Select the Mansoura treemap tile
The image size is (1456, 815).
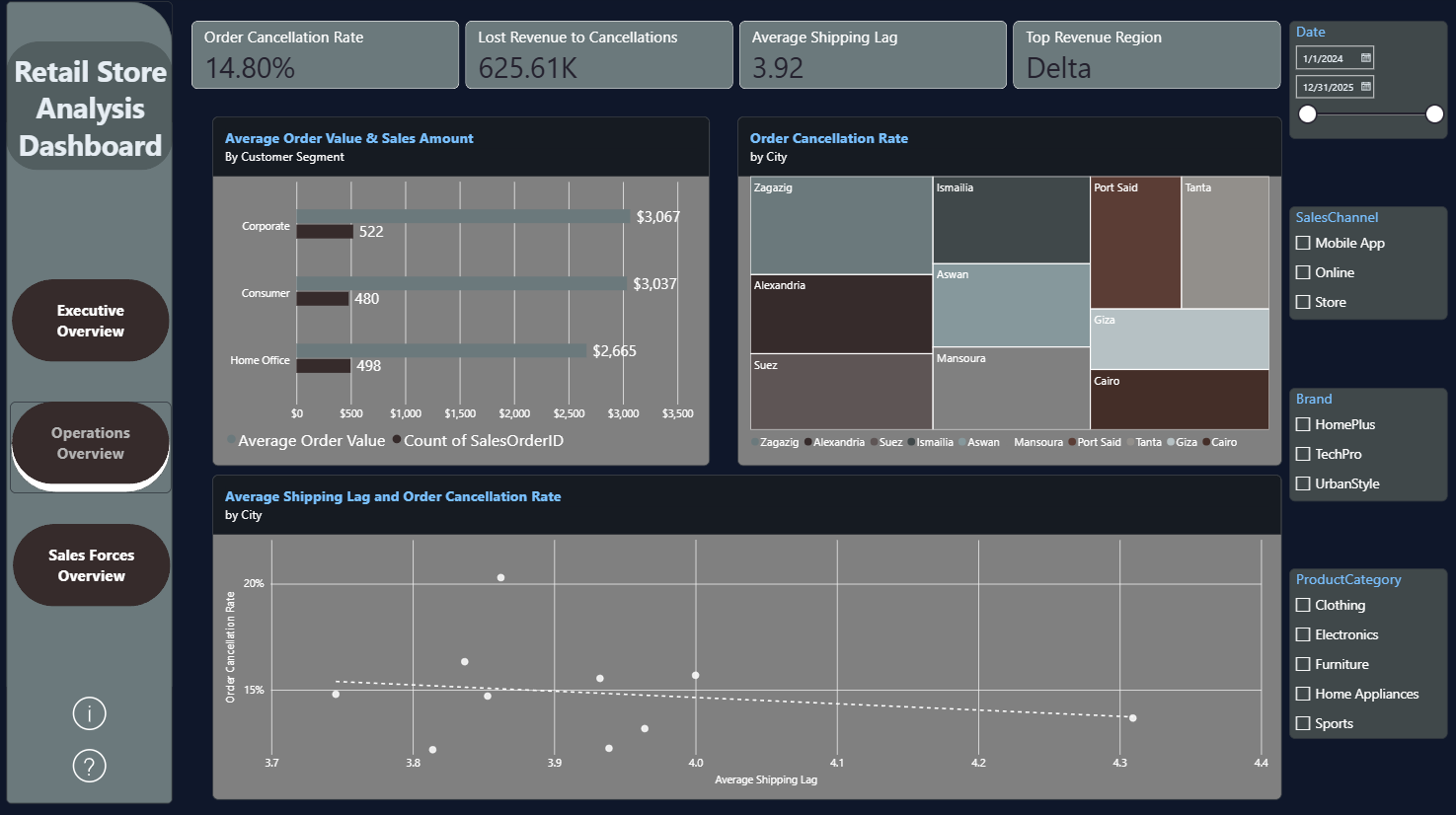tap(1012, 389)
